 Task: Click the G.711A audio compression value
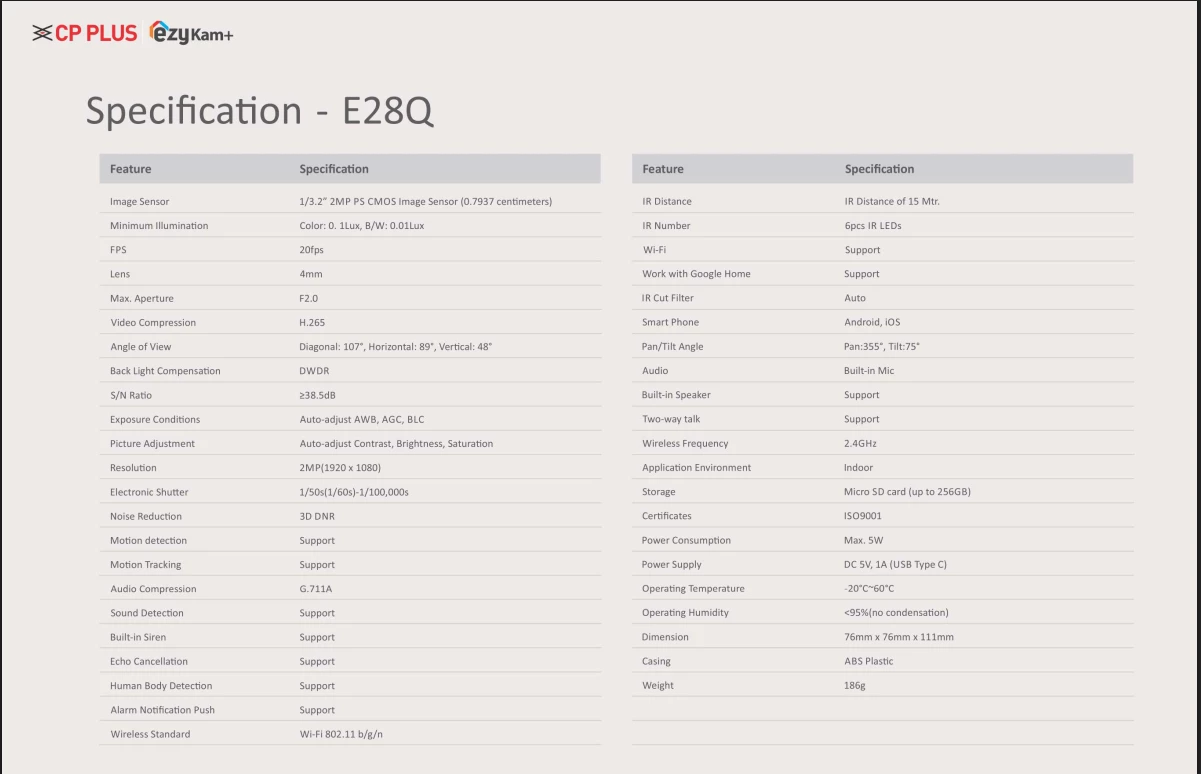coord(316,589)
